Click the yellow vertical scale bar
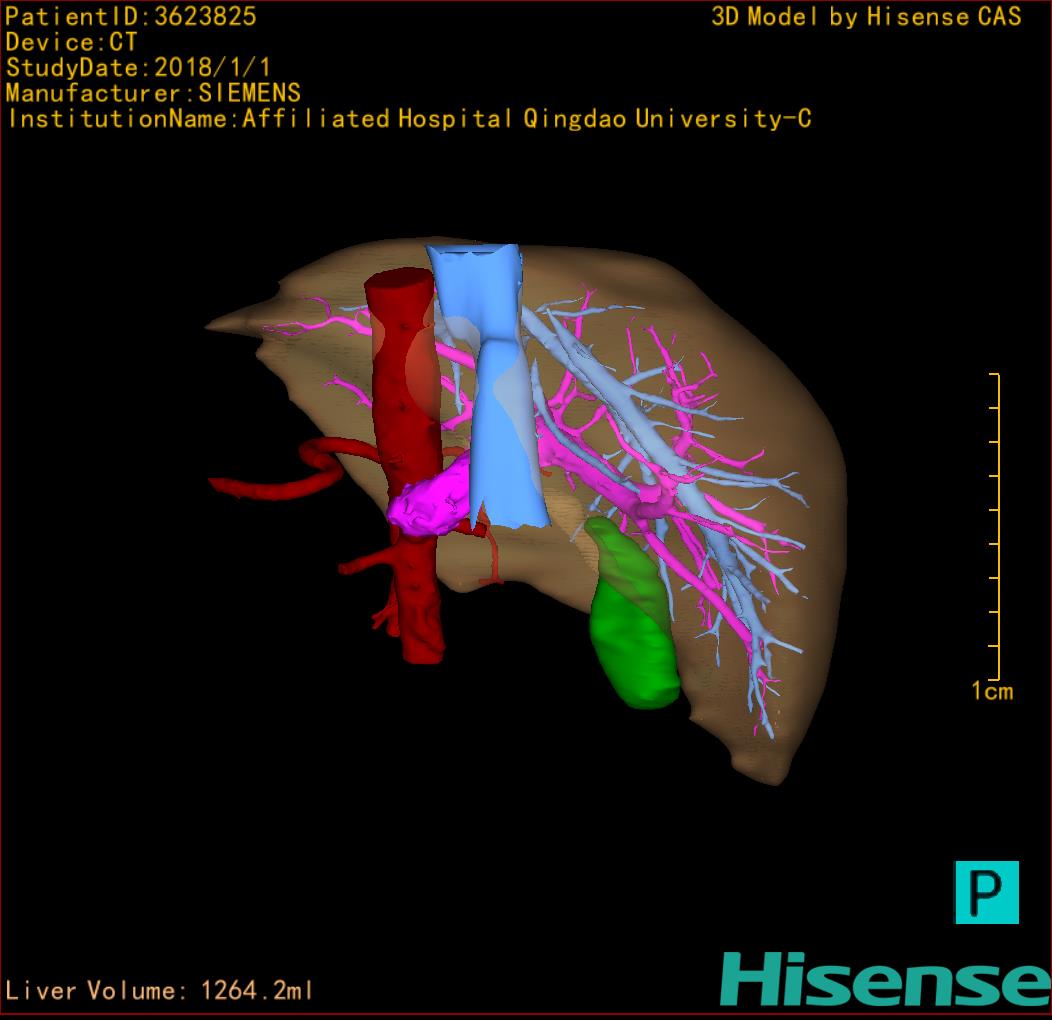Screen dimensions: 1052x1020 point(997,525)
